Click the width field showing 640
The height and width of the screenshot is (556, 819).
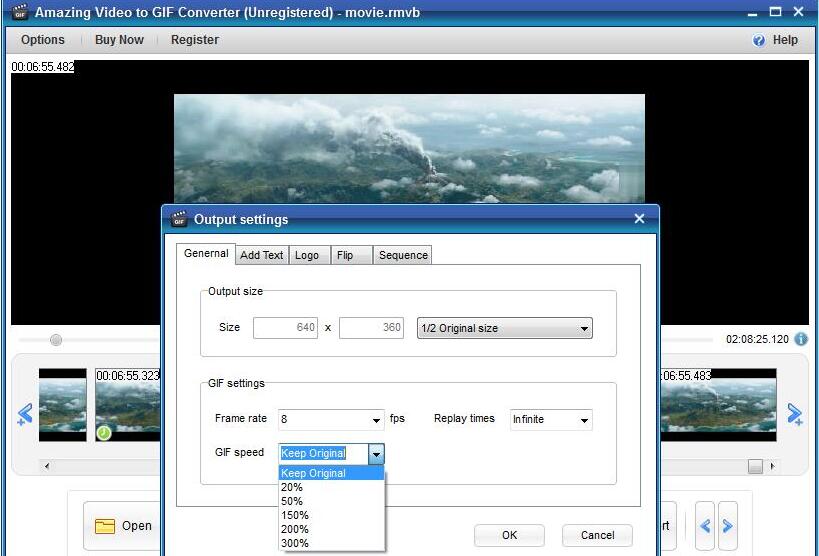click(x=285, y=328)
